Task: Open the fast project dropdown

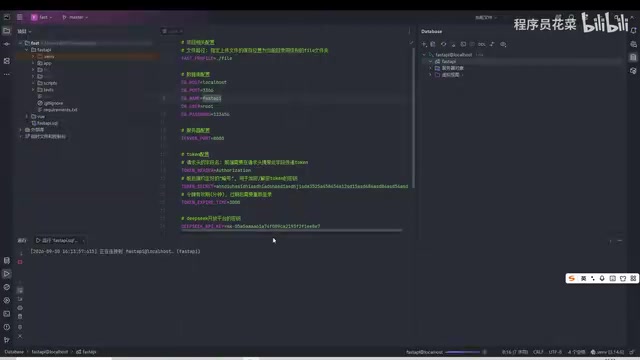Action: tap(42, 17)
